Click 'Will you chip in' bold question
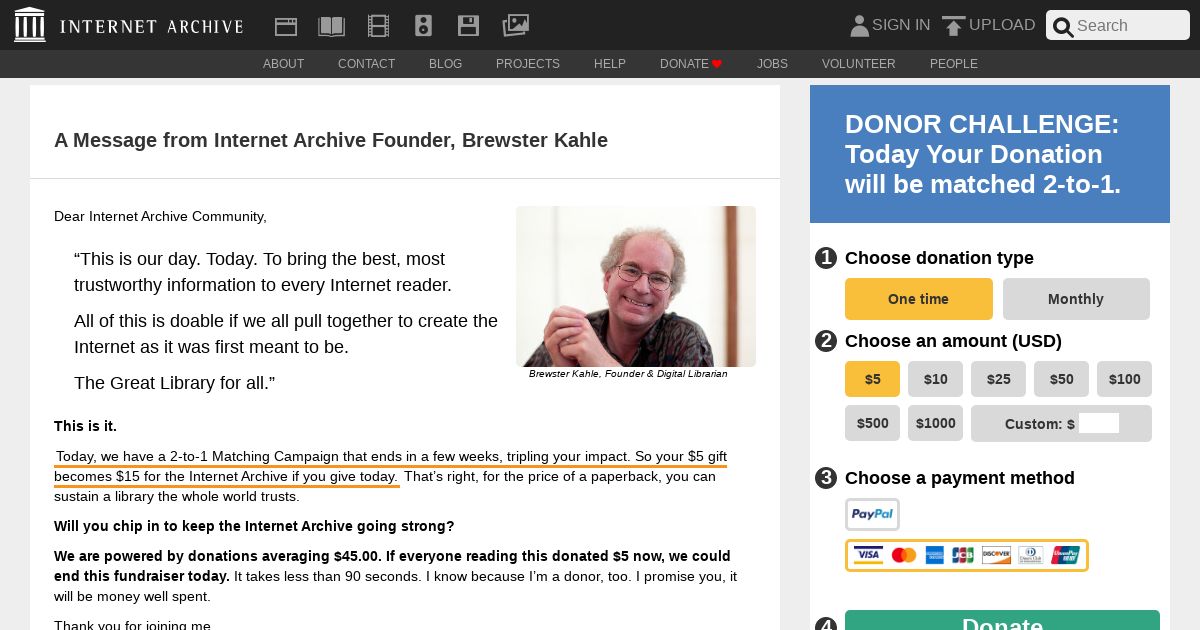 click(254, 526)
